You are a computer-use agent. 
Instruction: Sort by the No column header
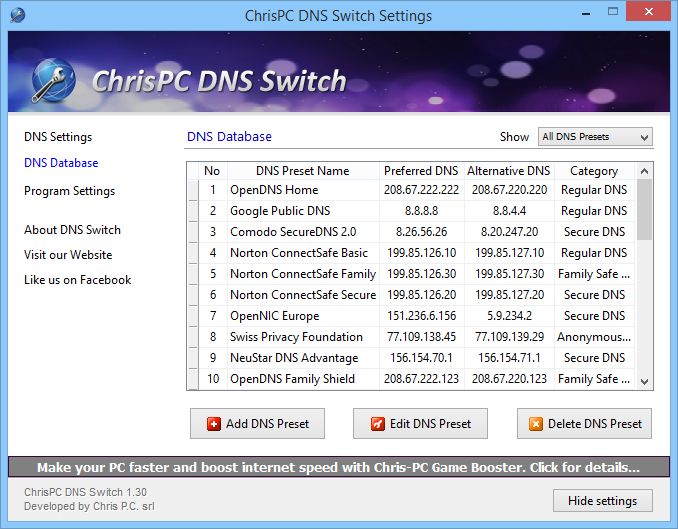point(212,171)
